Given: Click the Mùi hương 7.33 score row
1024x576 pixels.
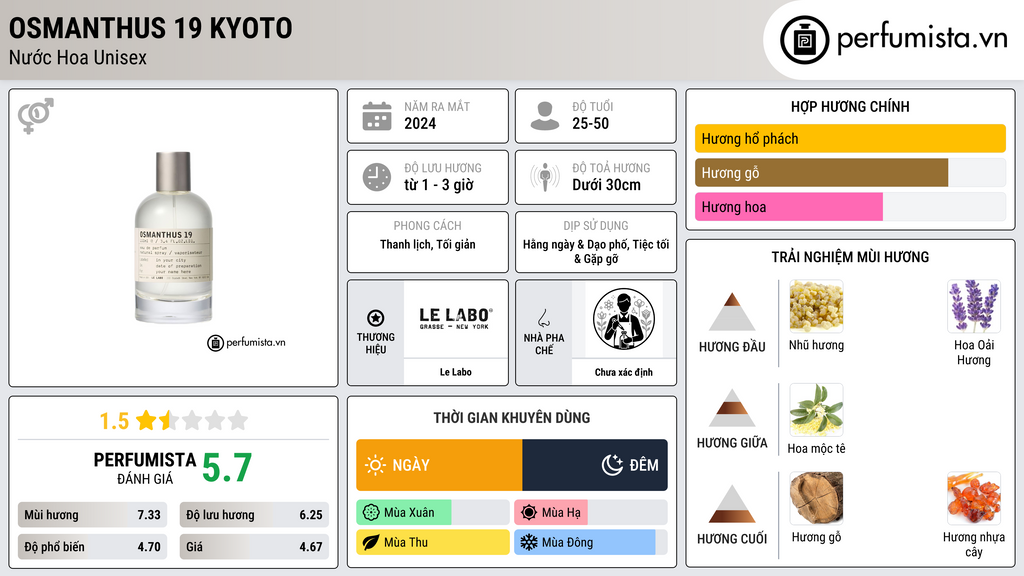Looking at the screenshot, I should [92, 515].
